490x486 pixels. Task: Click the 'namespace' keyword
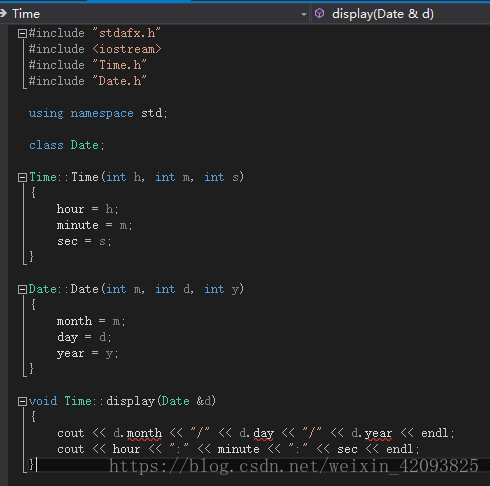click(x=102, y=113)
